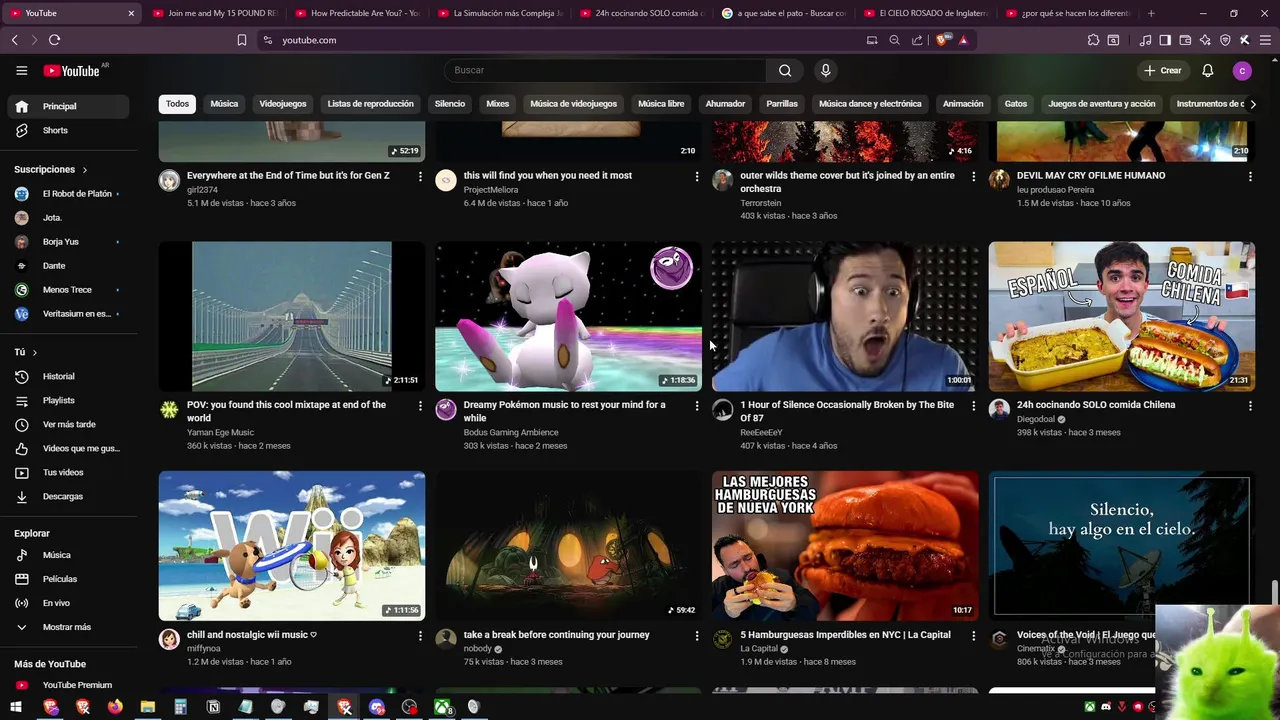The width and height of the screenshot is (1280, 720).
Task: Click the browser share icon in the address bar
Action: [917, 40]
